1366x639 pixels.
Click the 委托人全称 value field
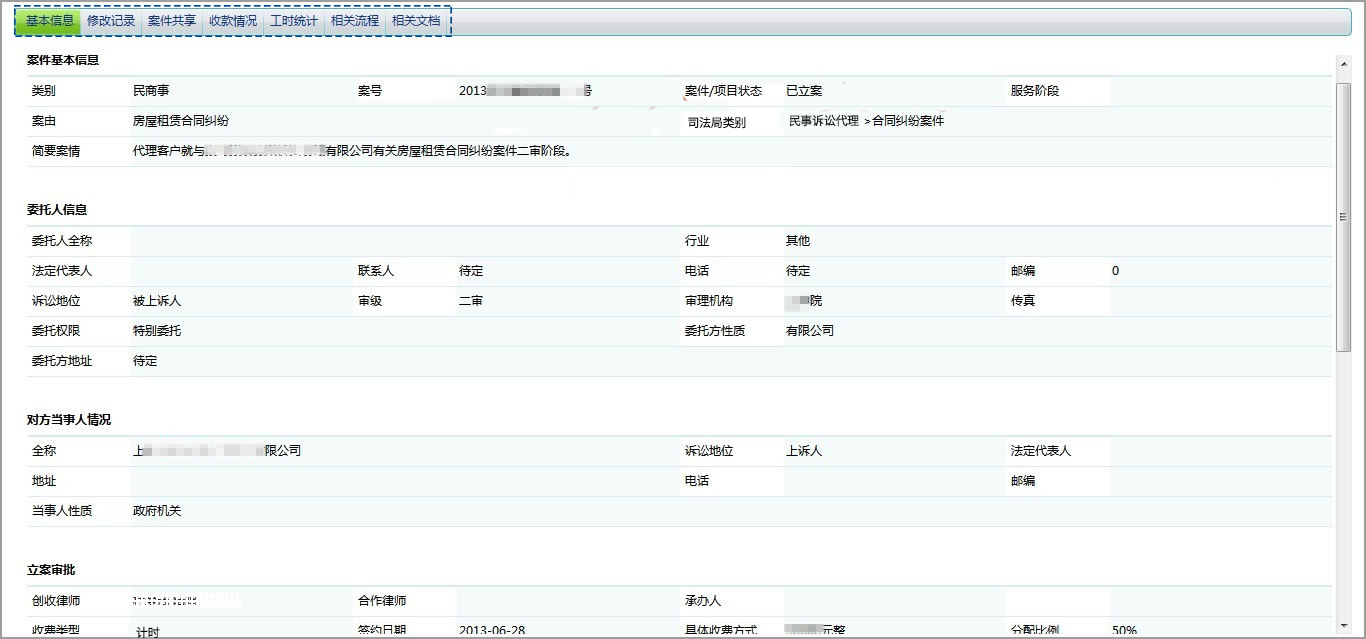pos(400,241)
